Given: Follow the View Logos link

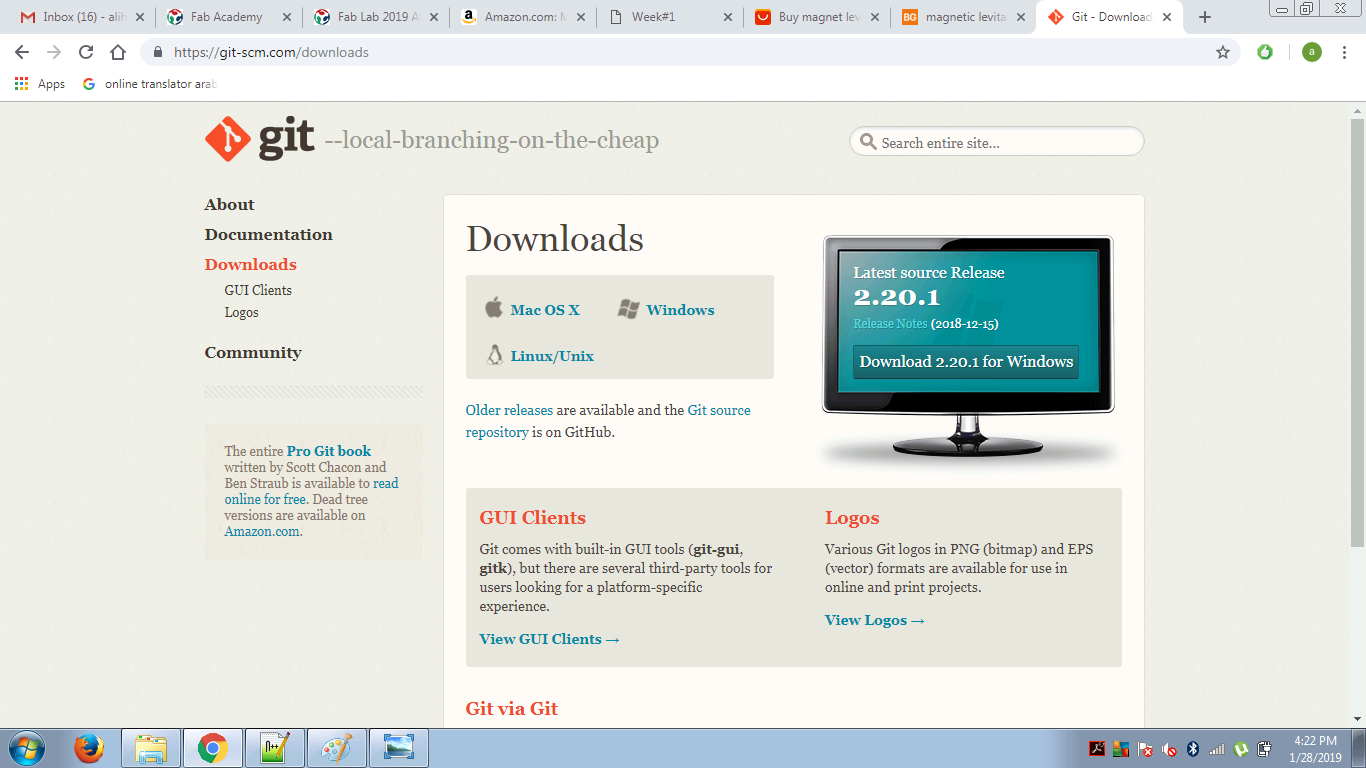Looking at the screenshot, I should pos(875,620).
